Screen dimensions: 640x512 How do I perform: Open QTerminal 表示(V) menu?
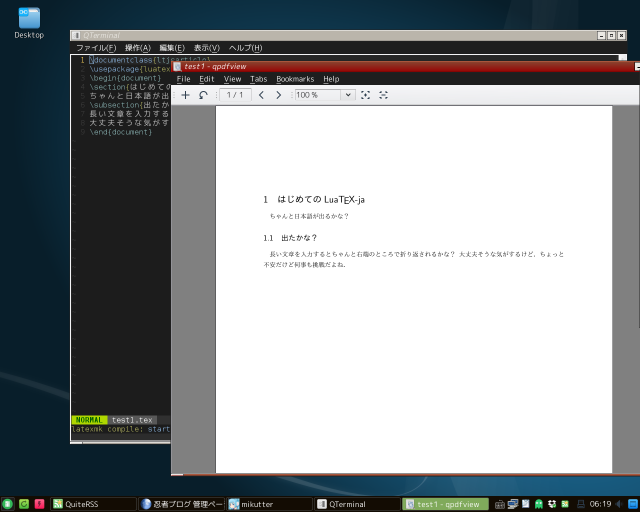207,48
